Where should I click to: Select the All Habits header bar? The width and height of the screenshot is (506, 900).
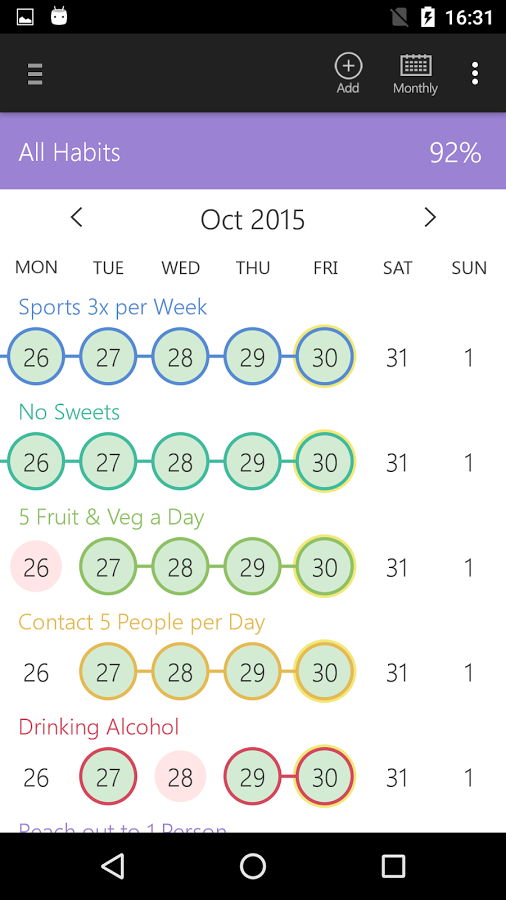[253, 152]
